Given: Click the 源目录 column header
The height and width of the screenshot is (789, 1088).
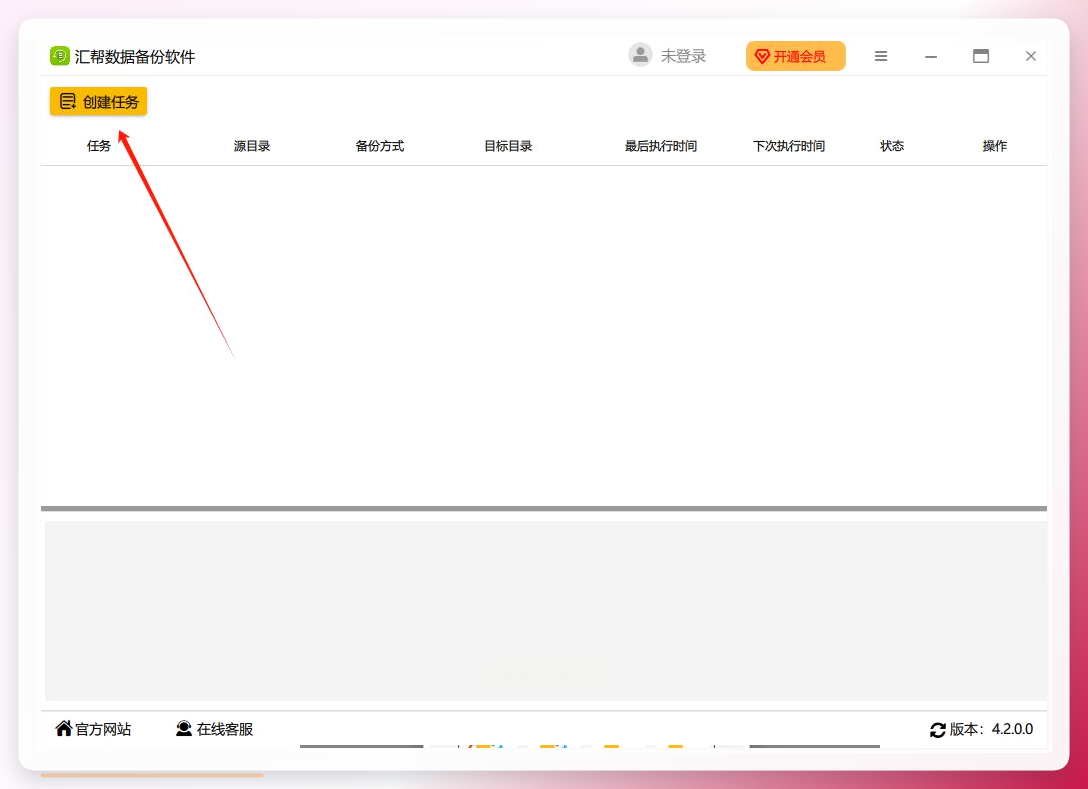Looking at the screenshot, I should pyautogui.click(x=252, y=146).
